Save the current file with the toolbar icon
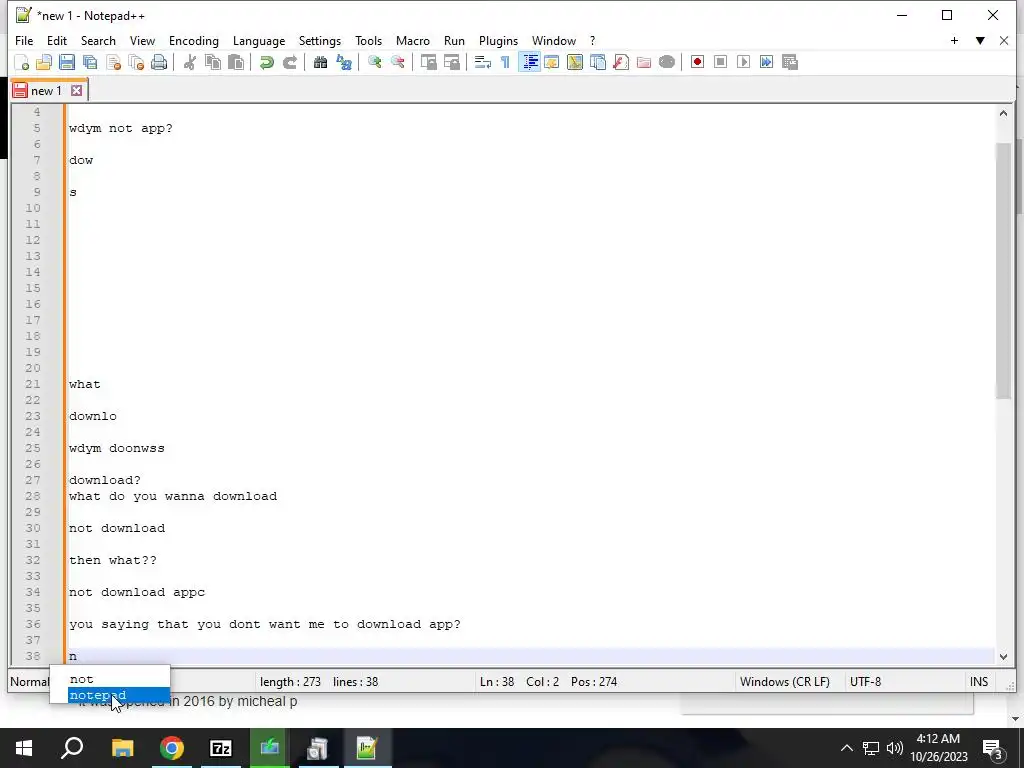1024x768 pixels. click(x=67, y=62)
